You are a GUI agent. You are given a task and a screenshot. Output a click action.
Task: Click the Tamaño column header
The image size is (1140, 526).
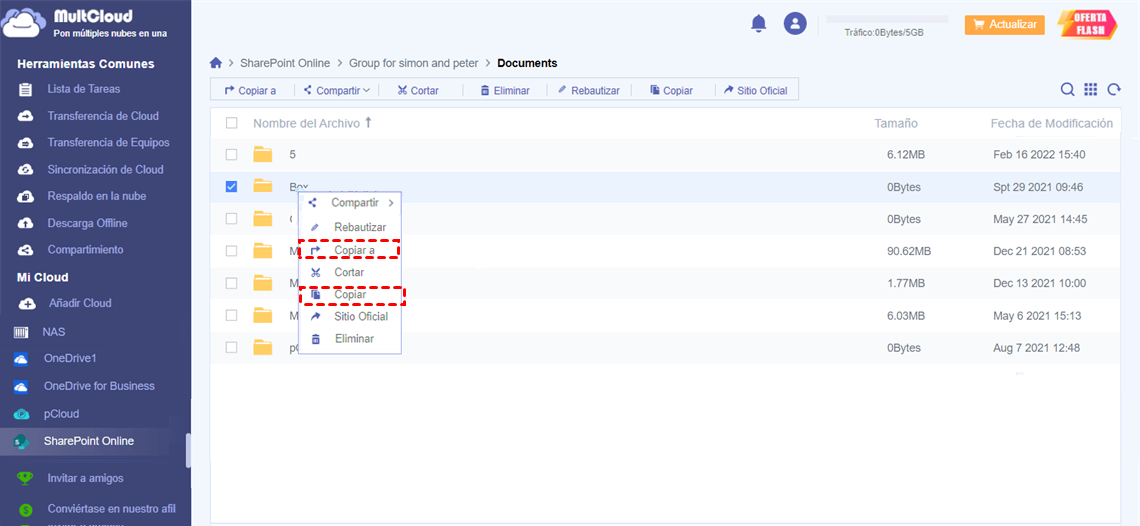[x=896, y=124]
